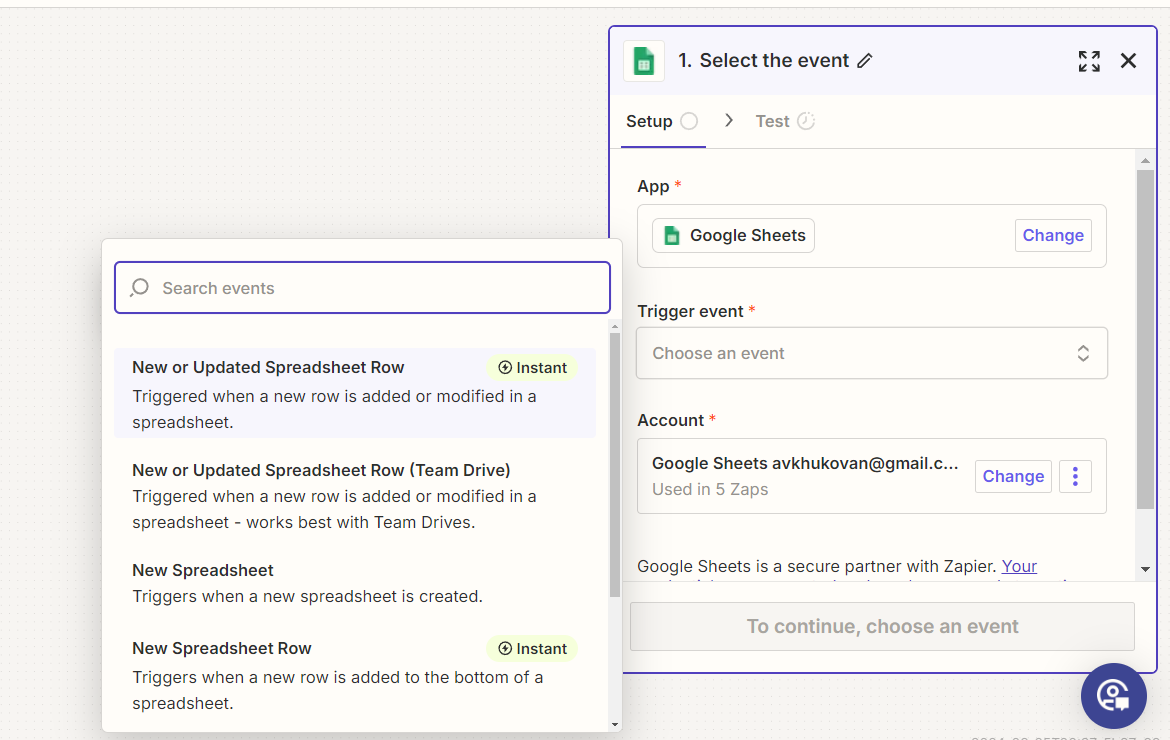Close the Select the event panel
The height and width of the screenshot is (740, 1170).
click(x=1128, y=61)
